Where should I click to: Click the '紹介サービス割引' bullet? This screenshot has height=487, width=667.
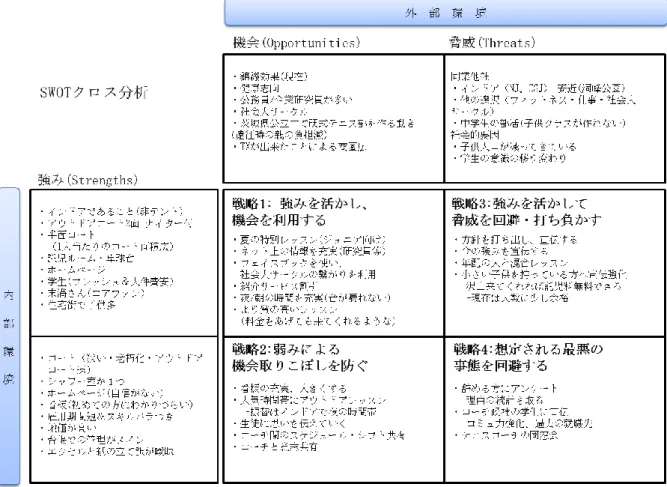pyautogui.click(x=276, y=286)
